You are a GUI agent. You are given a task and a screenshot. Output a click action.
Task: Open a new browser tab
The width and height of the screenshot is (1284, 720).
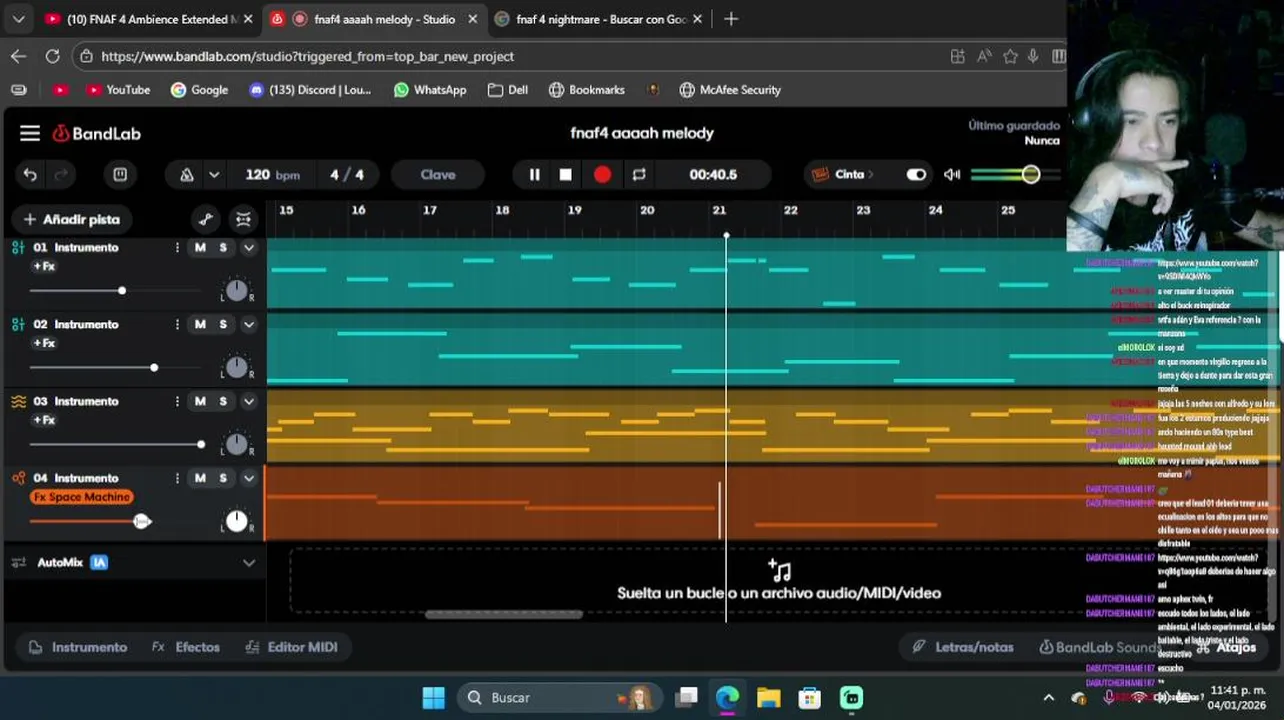(x=731, y=19)
